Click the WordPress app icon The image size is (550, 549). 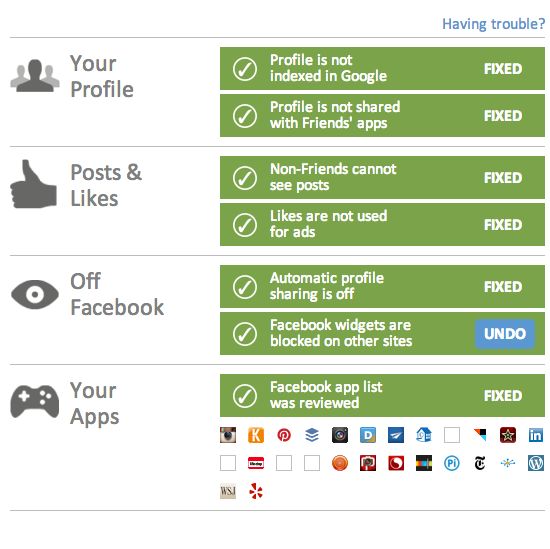(x=536, y=463)
